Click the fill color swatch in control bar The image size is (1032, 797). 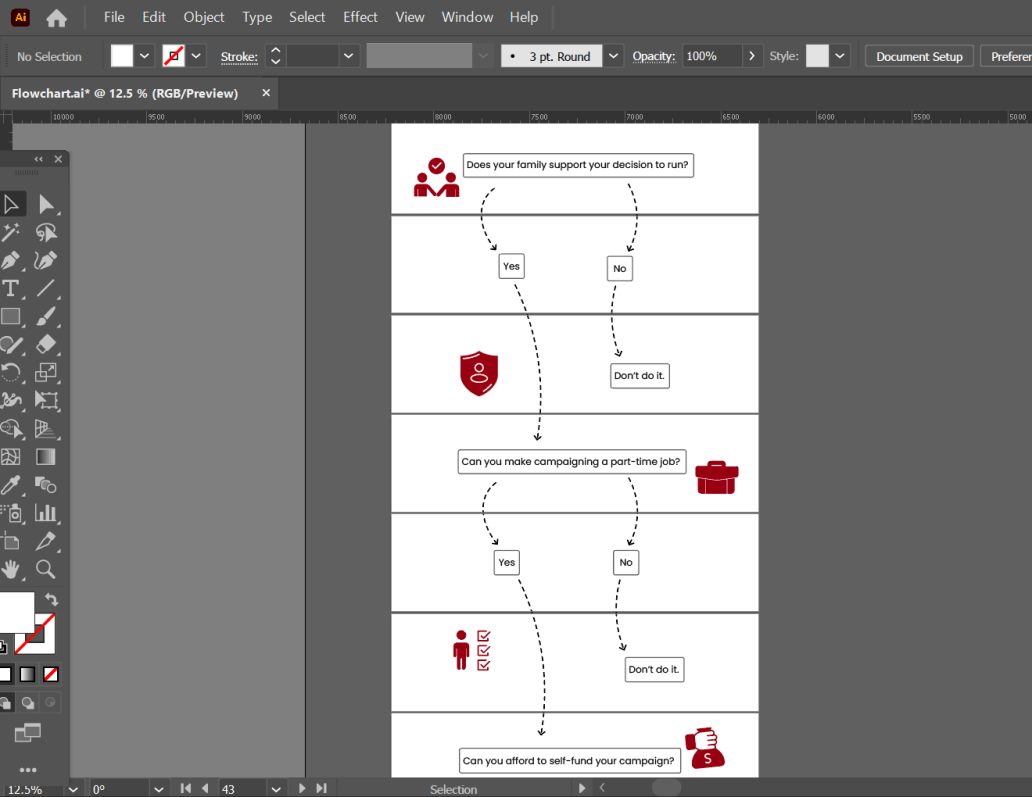pyautogui.click(x=122, y=56)
